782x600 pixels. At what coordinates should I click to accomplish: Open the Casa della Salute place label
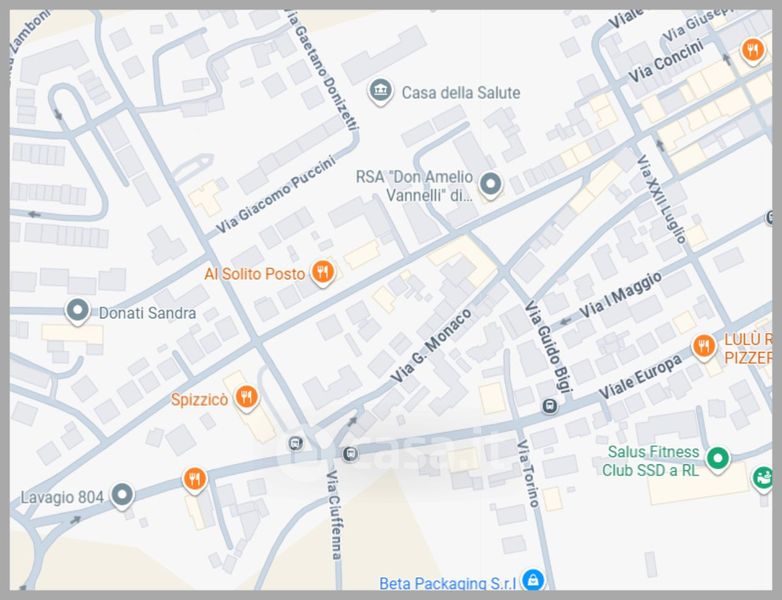click(461, 93)
